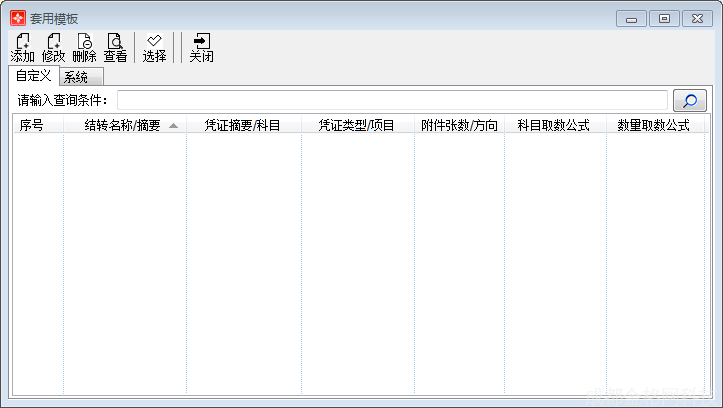Click the magnifier search button

[689, 100]
